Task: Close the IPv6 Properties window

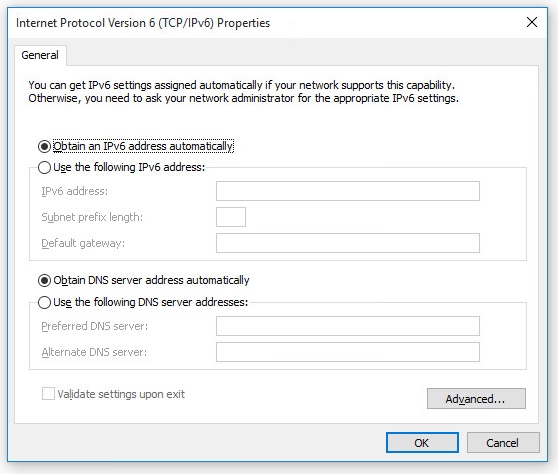Action: pyautogui.click(x=532, y=22)
